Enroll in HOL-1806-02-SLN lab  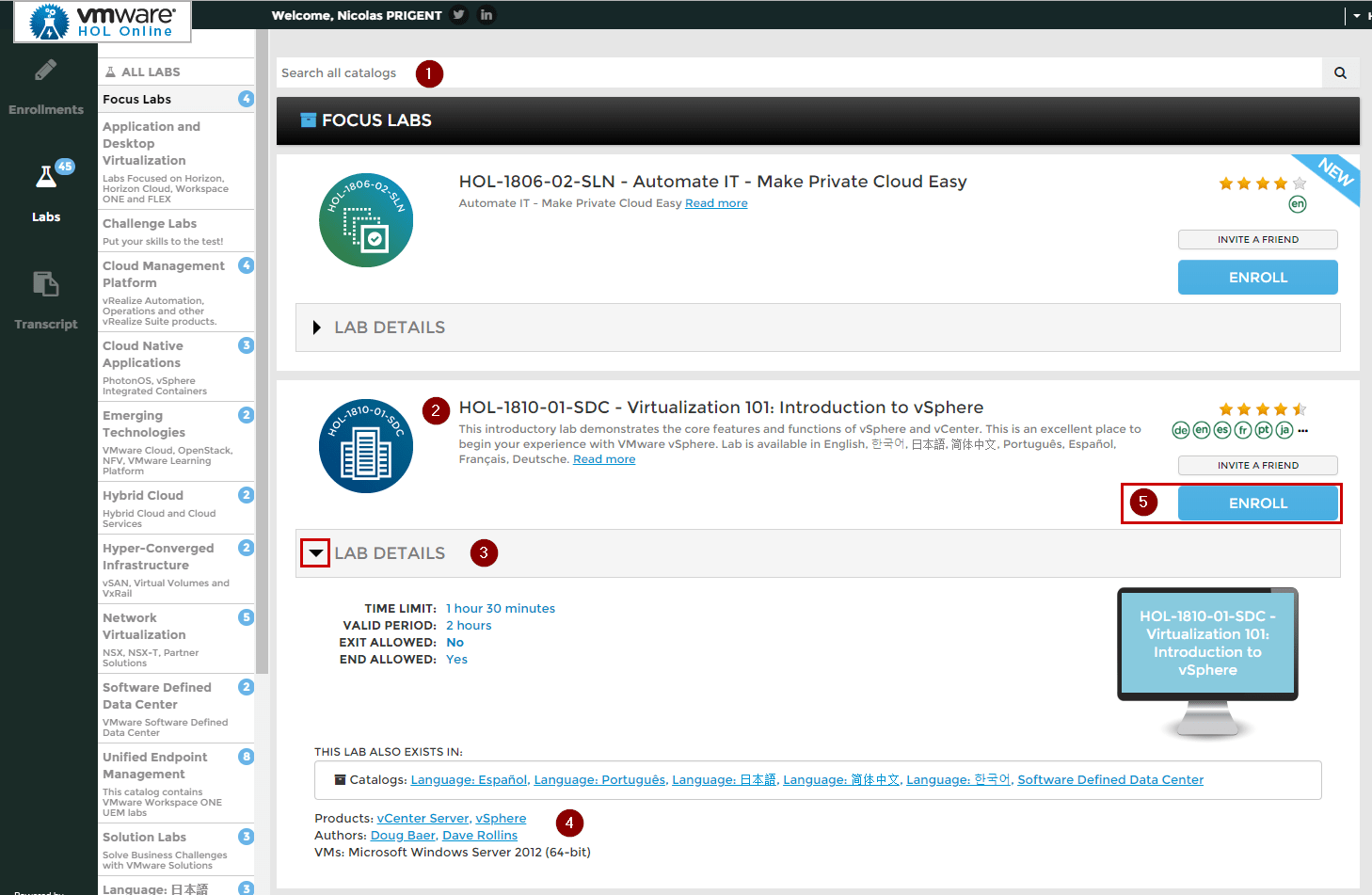click(x=1258, y=278)
